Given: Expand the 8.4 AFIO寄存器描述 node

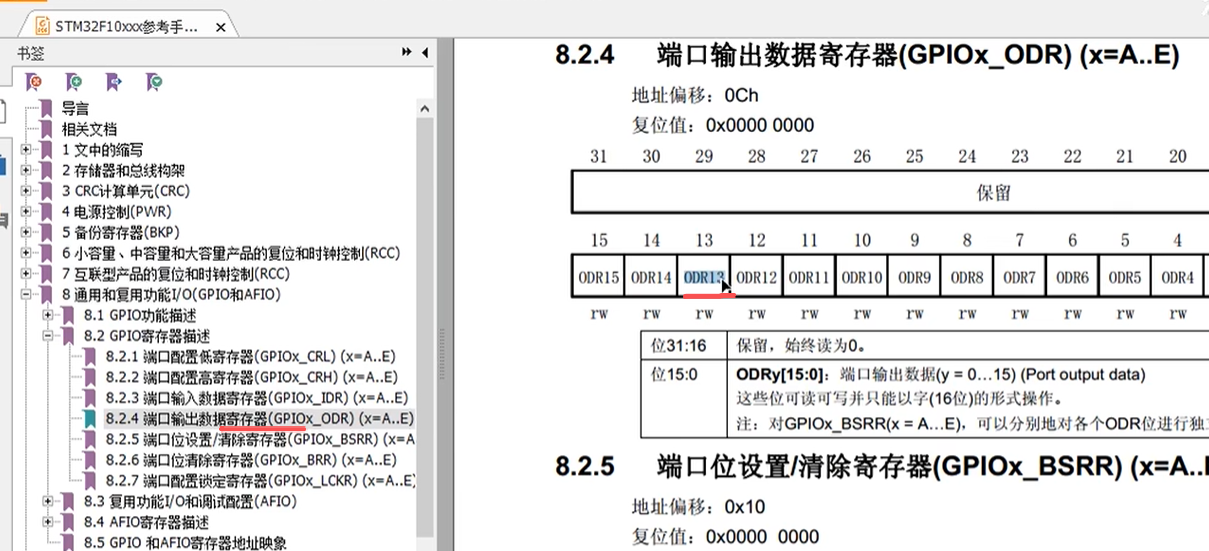Looking at the screenshot, I should pyautogui.click(x=48, y=522).
